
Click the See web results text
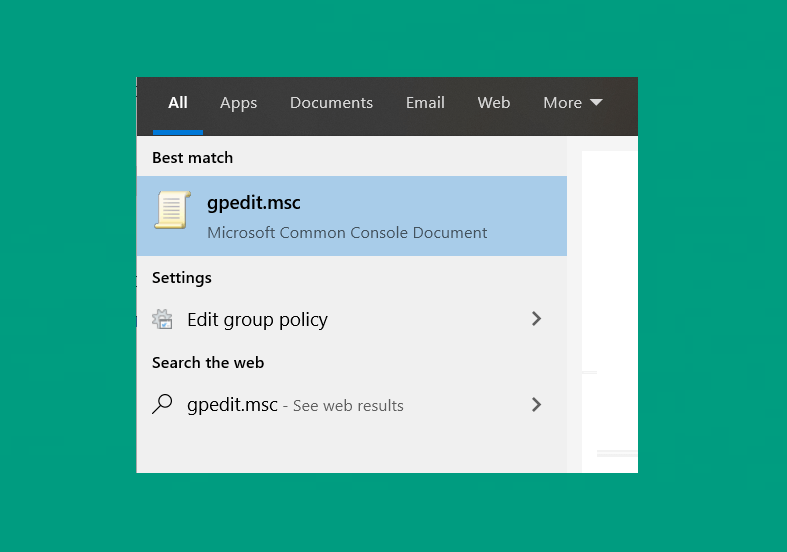348,405
